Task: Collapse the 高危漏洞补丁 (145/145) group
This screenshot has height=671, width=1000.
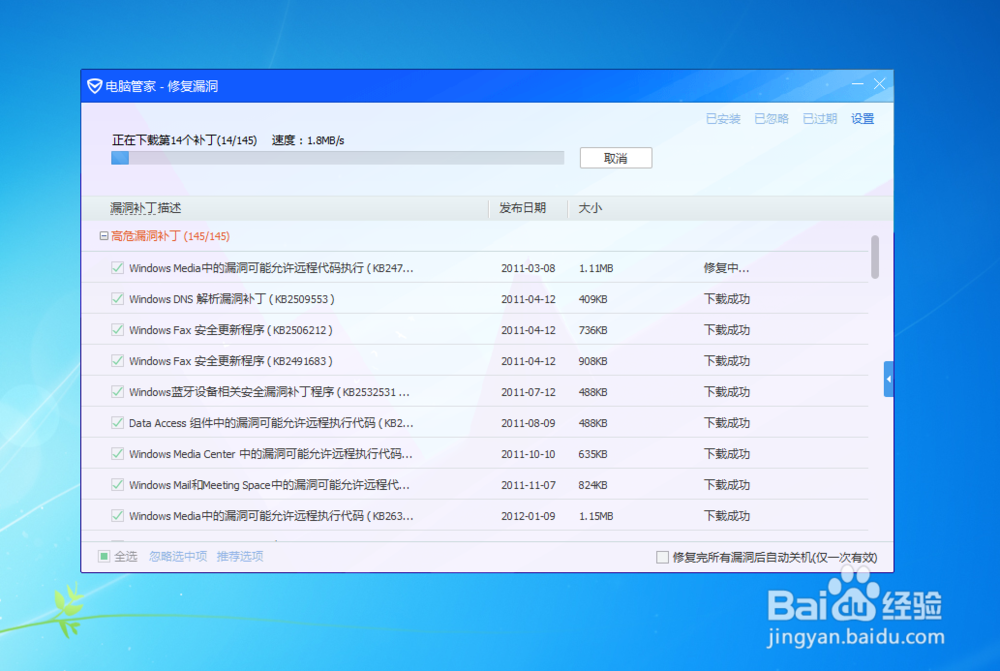Action: tap(103, 236)
